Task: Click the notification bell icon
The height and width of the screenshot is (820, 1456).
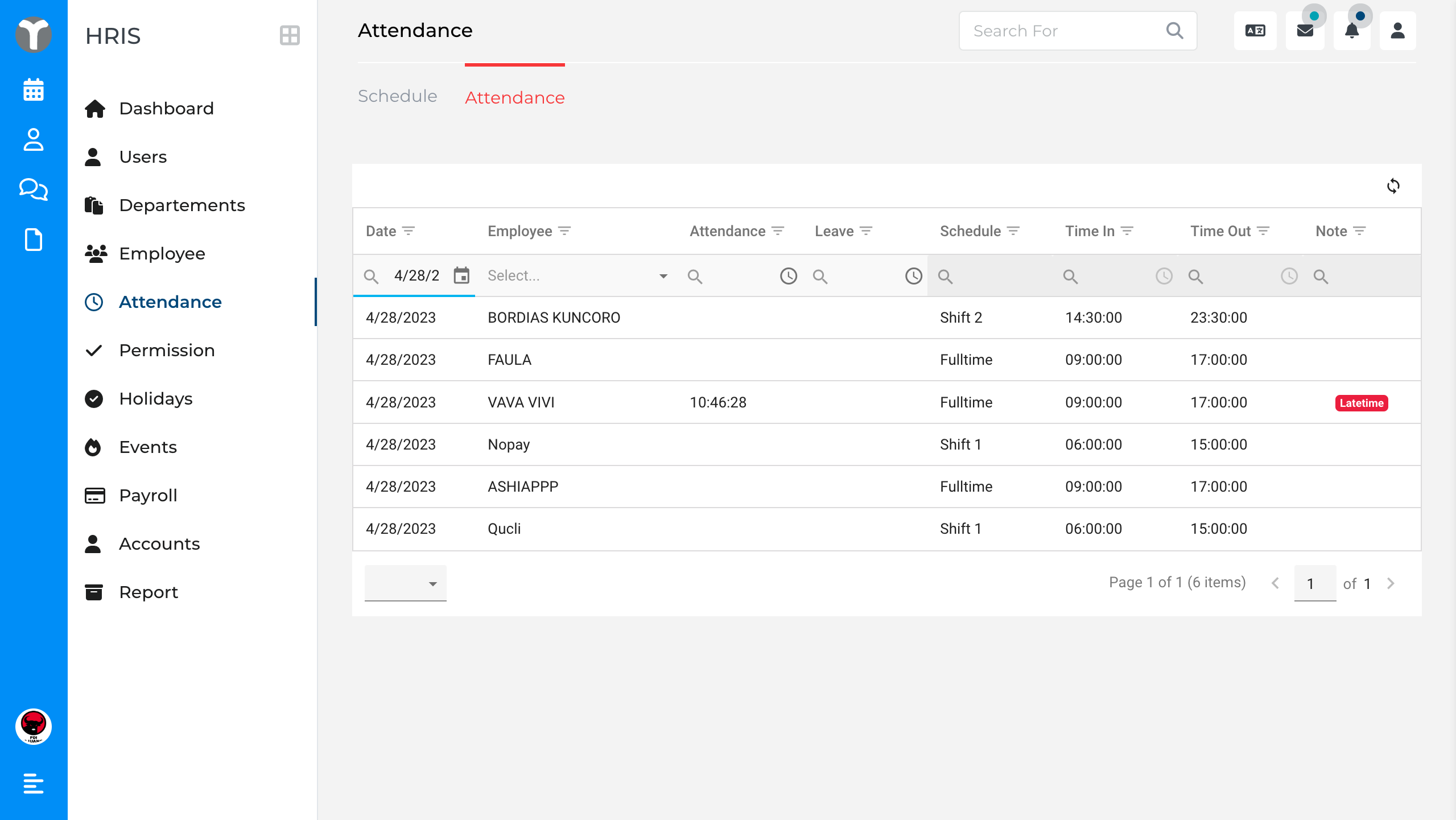Action: pyautogui.click(x=1352, y=31)
